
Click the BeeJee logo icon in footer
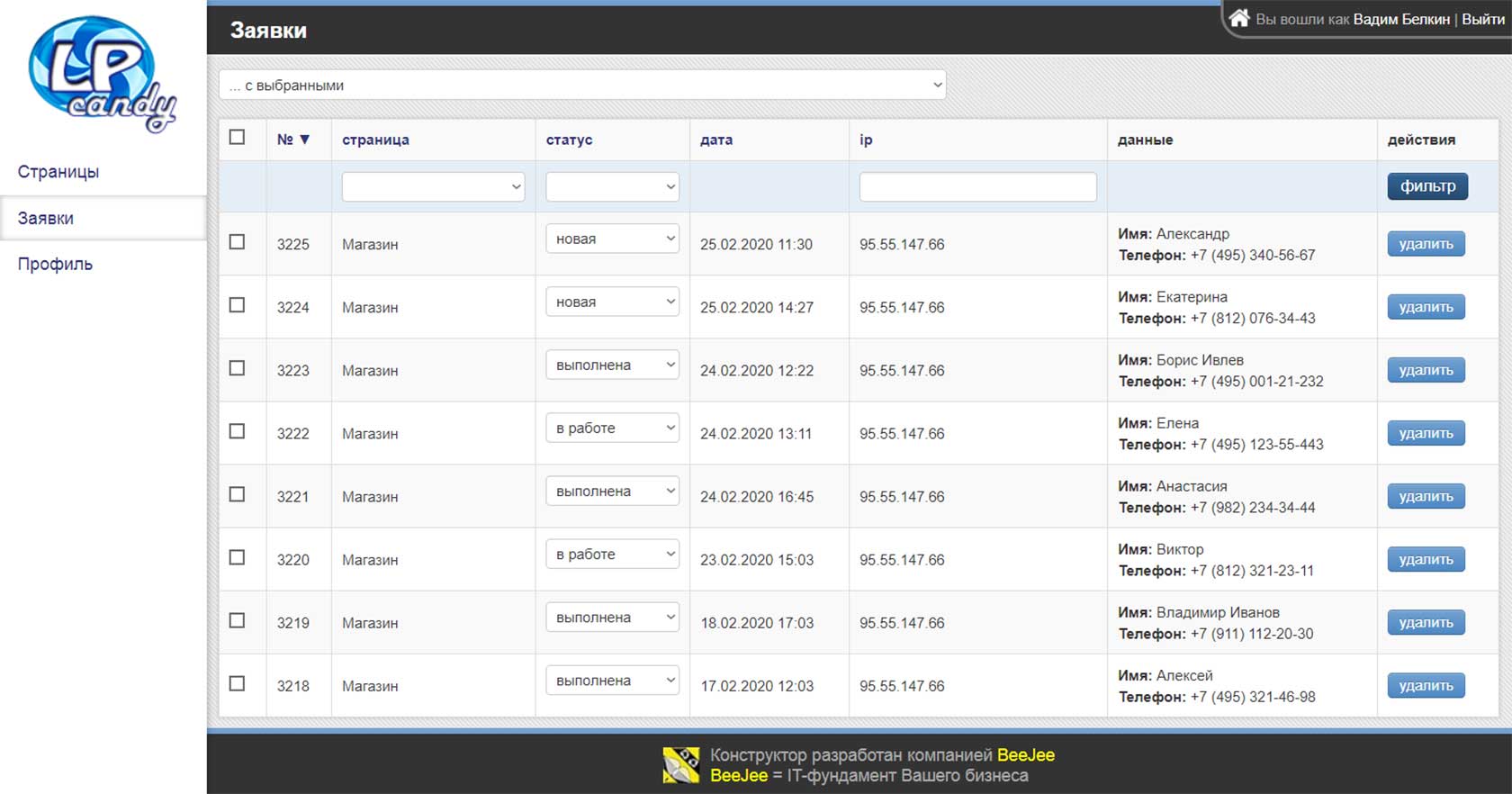point(681,765)
